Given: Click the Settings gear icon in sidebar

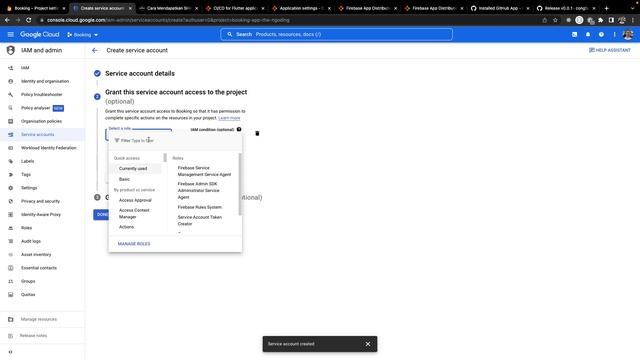Looking at the screenshot, I should 11,188.
